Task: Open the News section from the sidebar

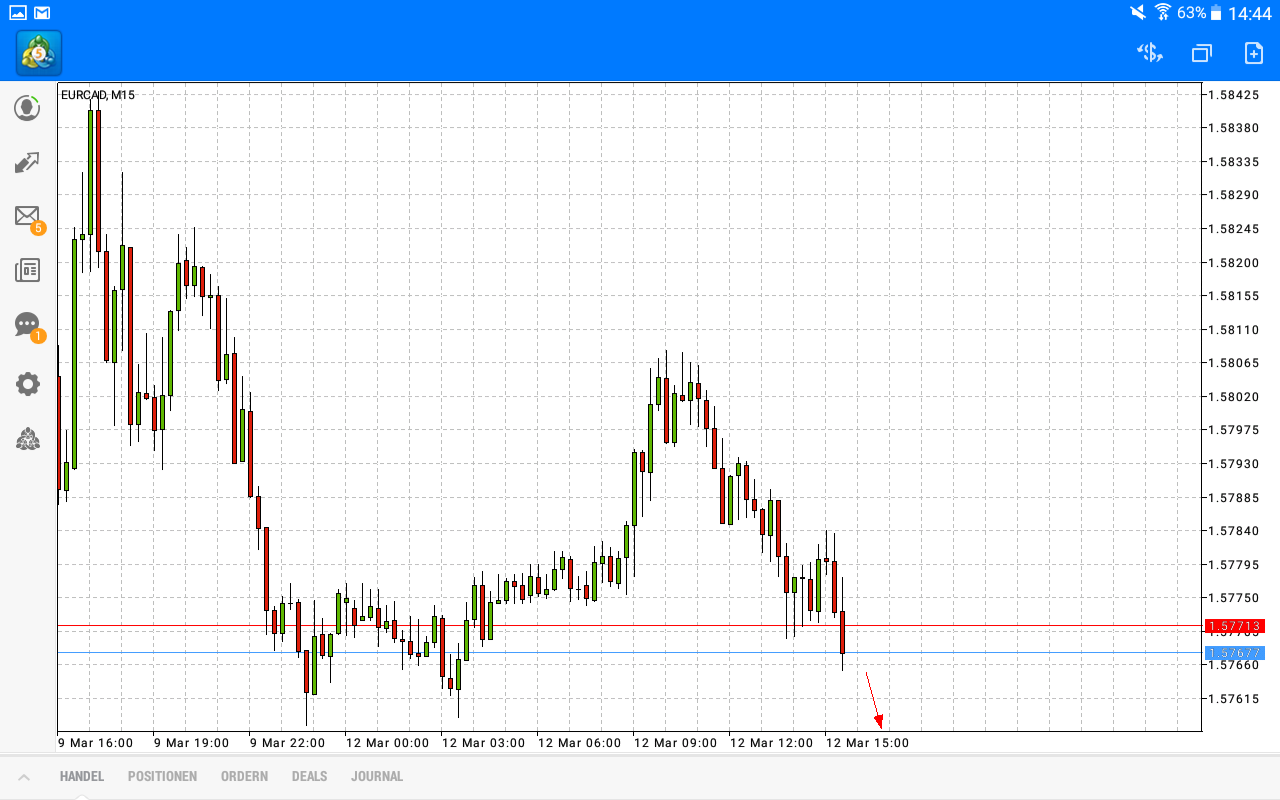Action: (27, 270)
